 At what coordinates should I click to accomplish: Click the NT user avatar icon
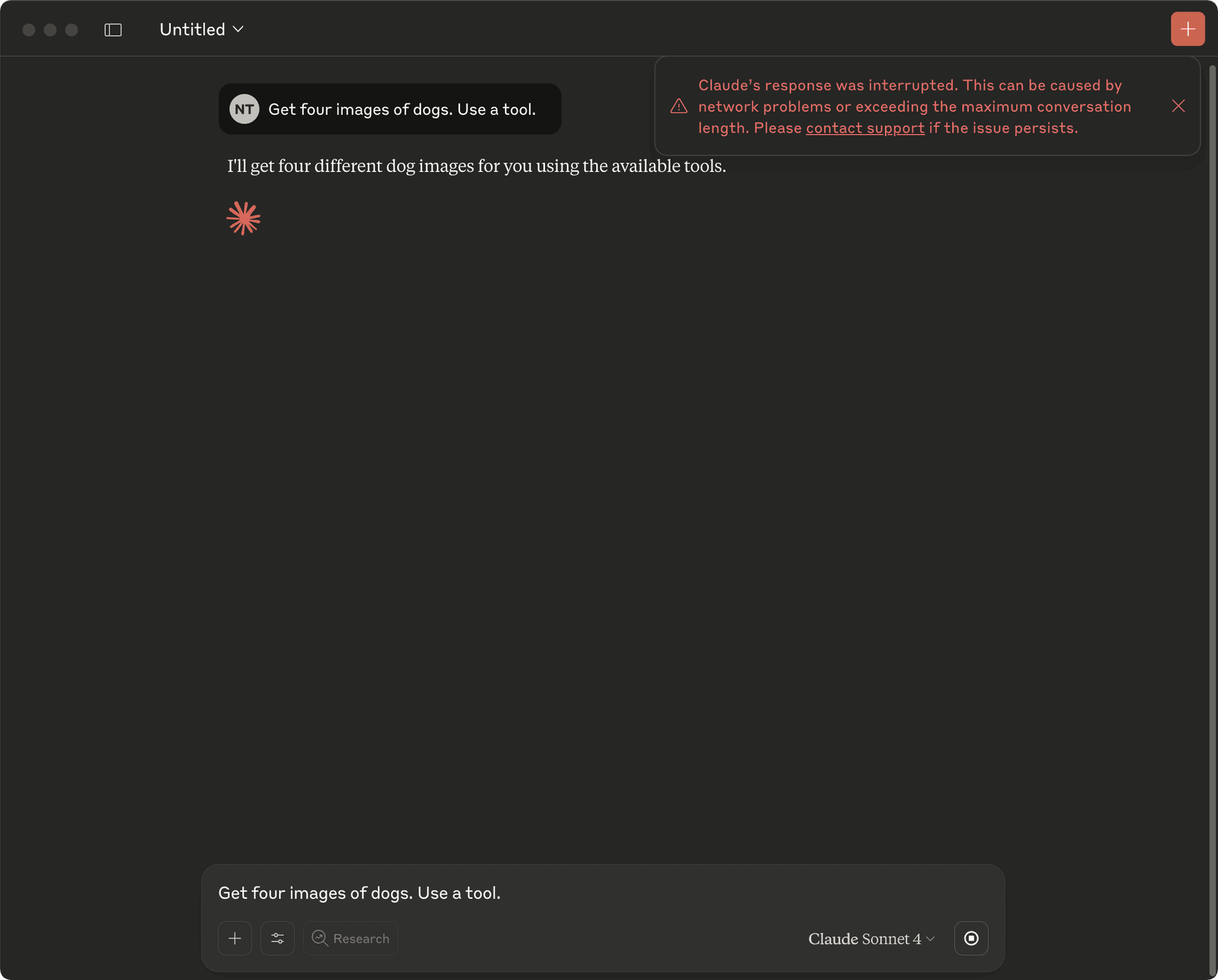pyautogui.click(x=244, y=108)
